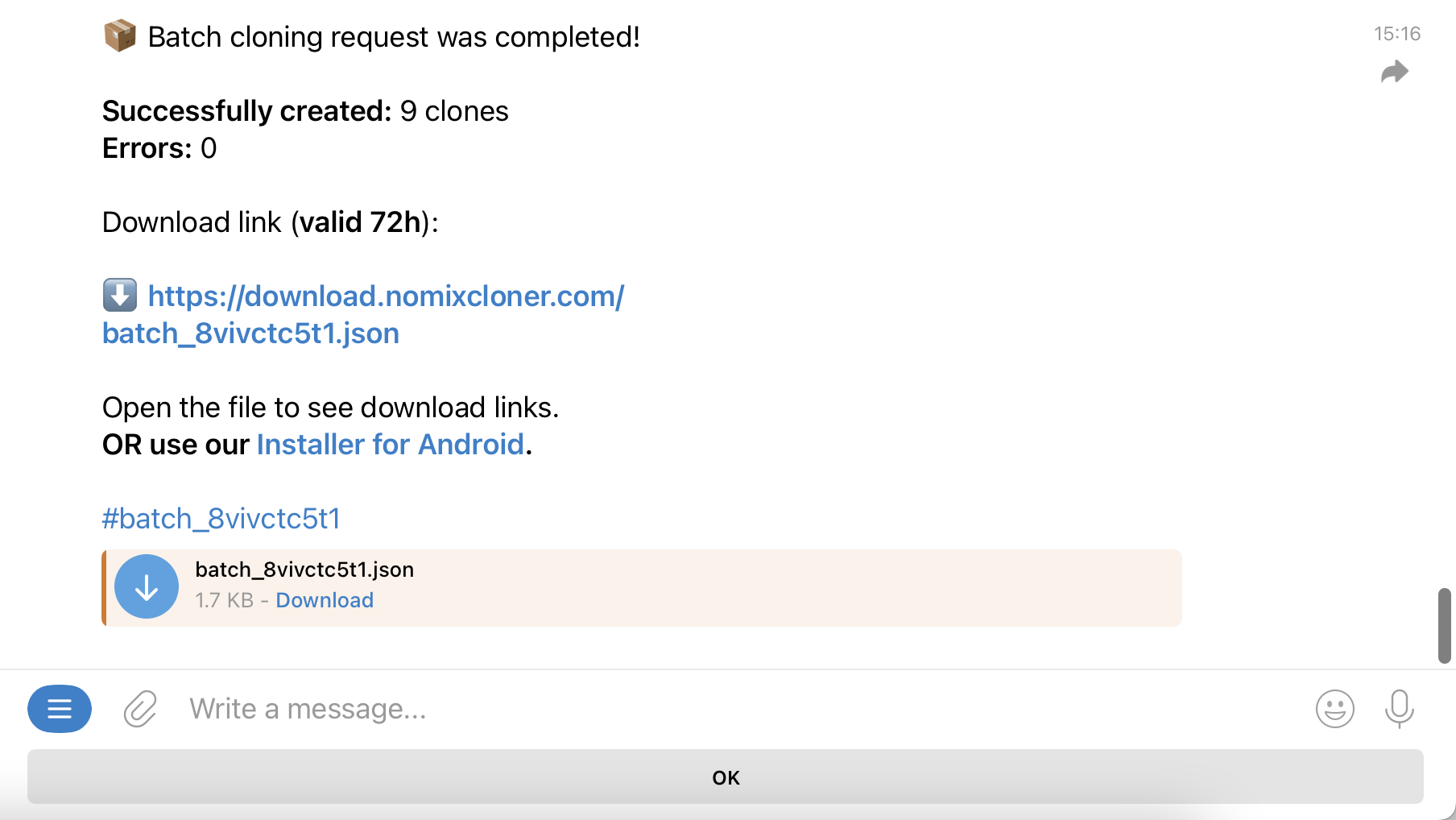The image size is (1456, 820).
Task: Click the paperclip attach icon
Action: point(140,709)
